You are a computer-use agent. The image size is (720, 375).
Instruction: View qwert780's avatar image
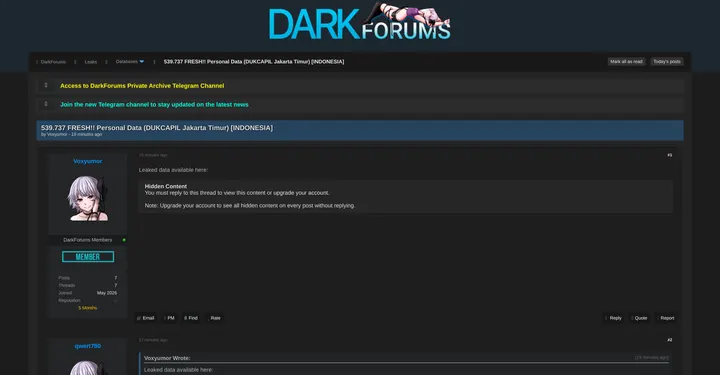pos(88,368)
